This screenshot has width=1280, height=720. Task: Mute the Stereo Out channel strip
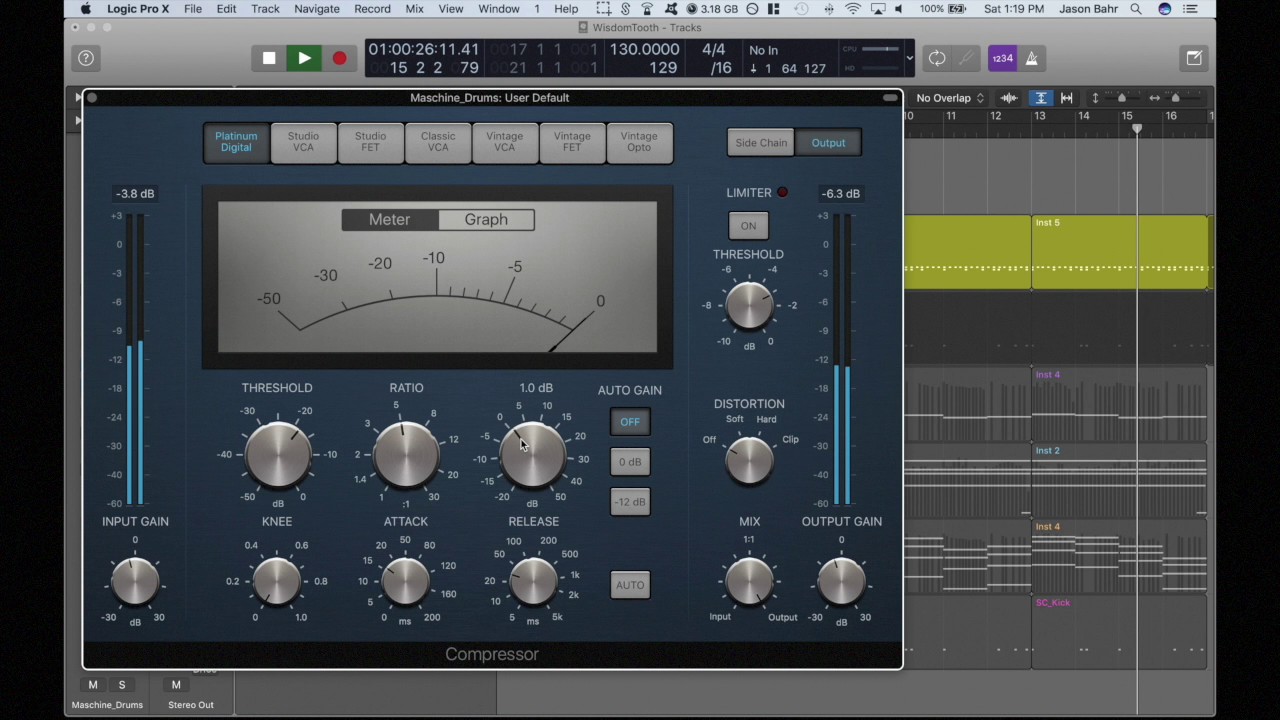point(176,685)
